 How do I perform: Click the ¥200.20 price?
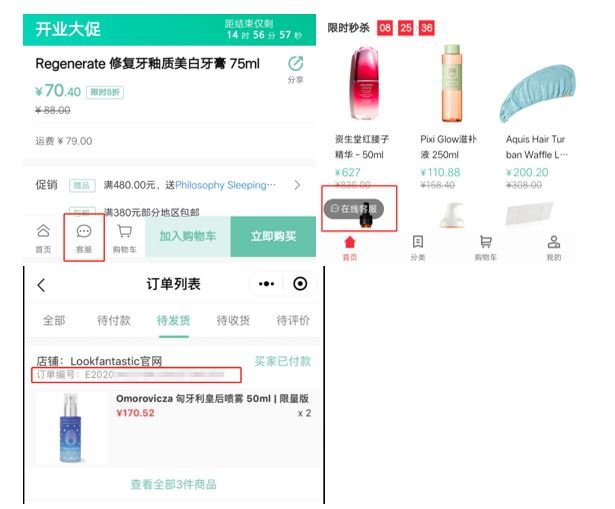[527, 172]
